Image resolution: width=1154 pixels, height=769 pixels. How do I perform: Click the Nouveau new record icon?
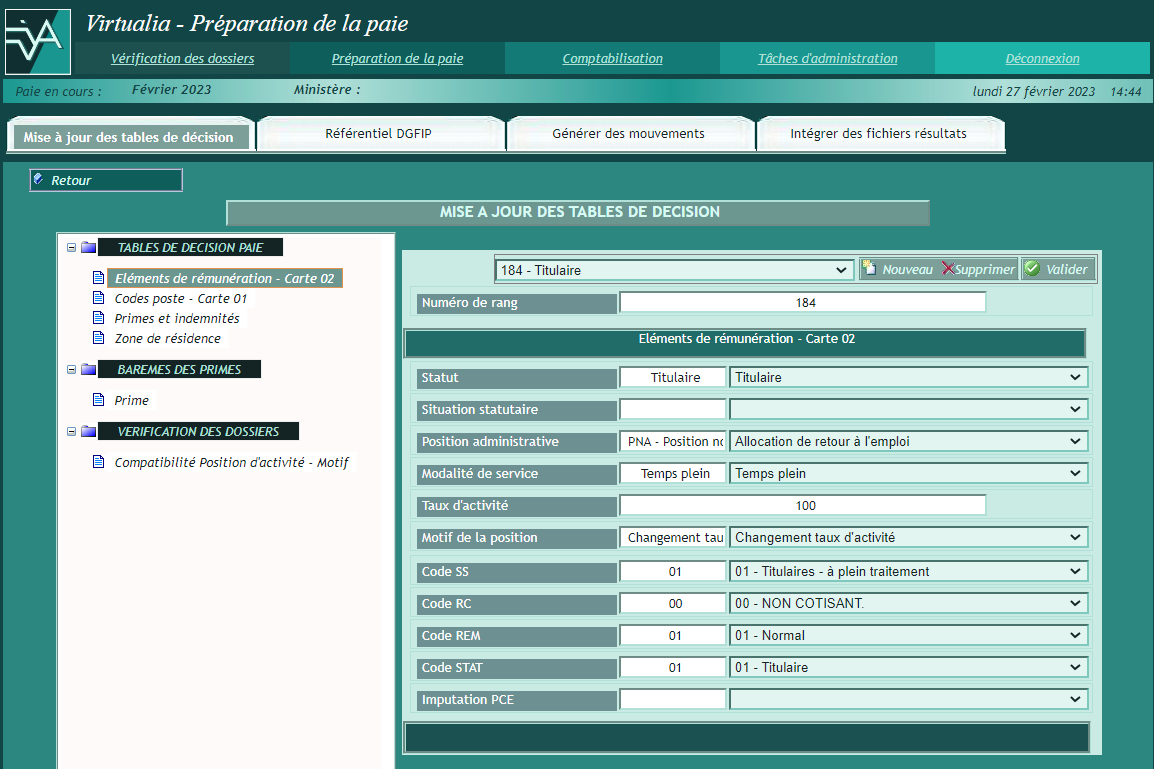(870, 269)
